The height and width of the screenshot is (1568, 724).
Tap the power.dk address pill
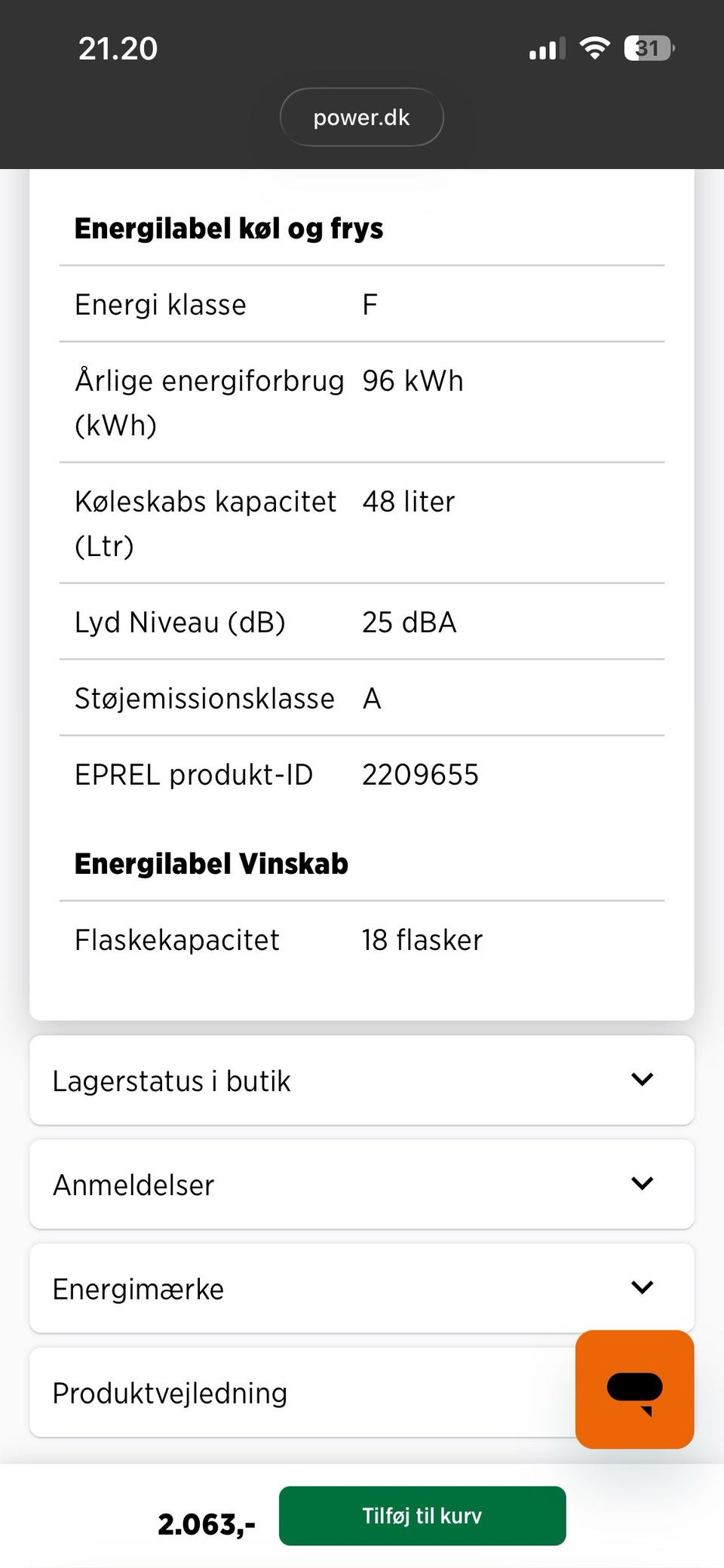[x=361, y=118]
